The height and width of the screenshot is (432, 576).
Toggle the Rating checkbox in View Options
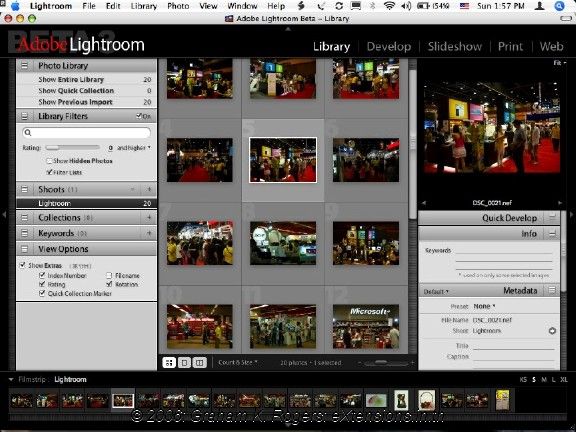point(42,284)
